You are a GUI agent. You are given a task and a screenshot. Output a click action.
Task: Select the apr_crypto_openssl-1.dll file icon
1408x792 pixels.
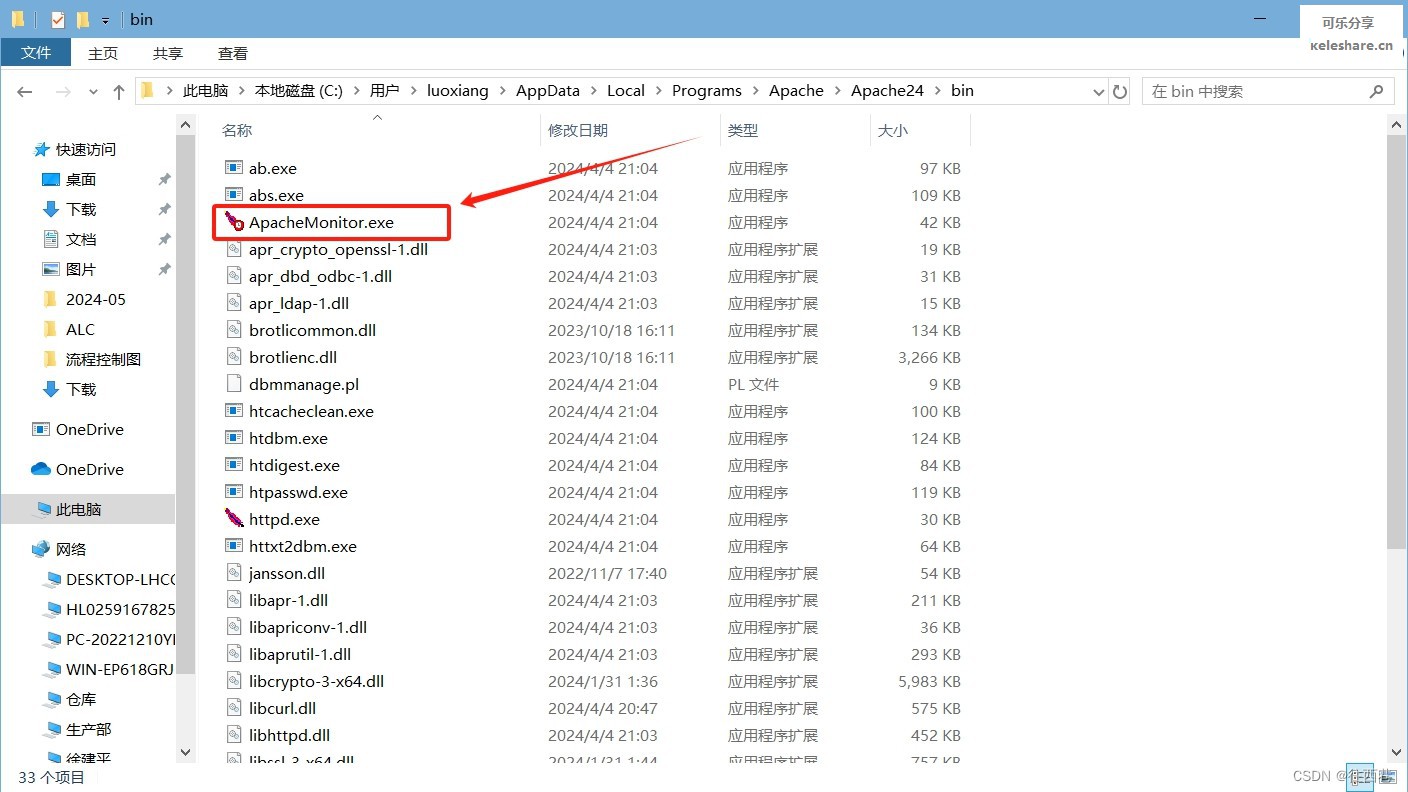[x=234, y=249]
